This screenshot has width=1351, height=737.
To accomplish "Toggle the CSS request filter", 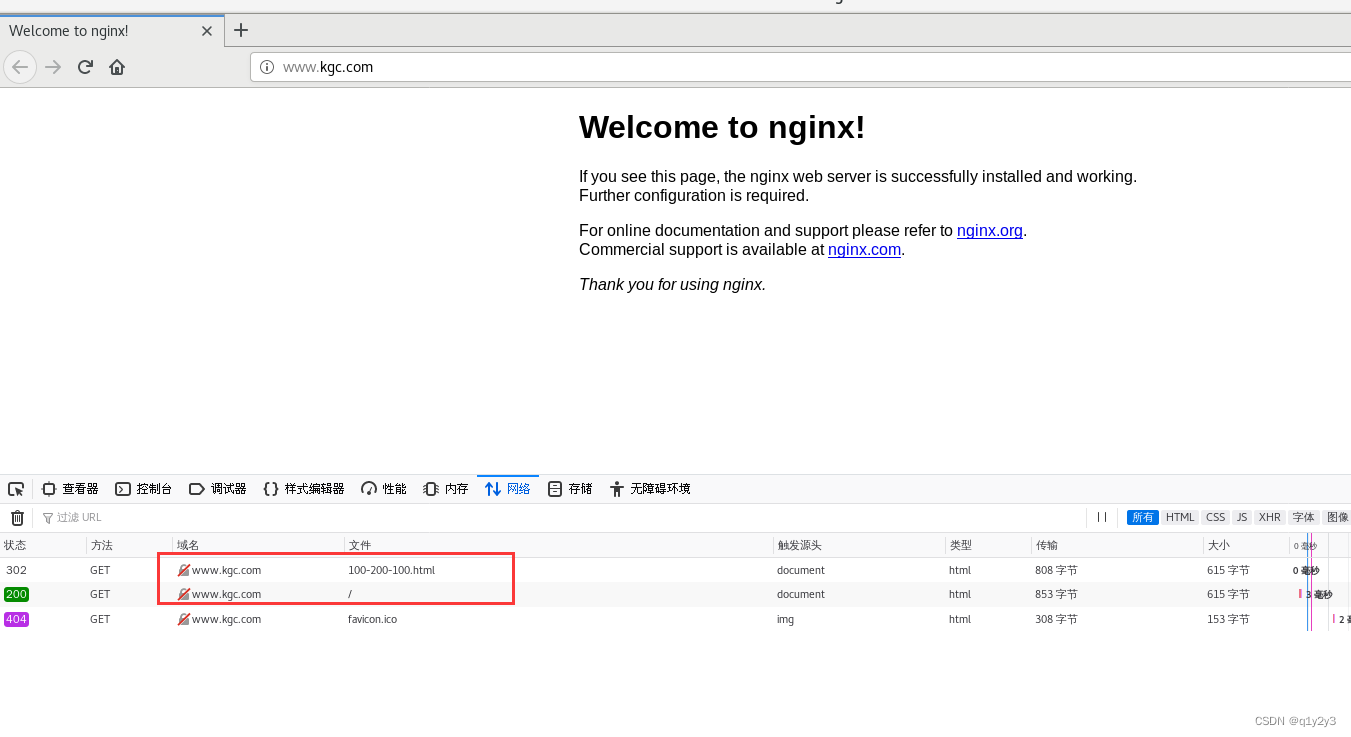I will [1215, 517].
